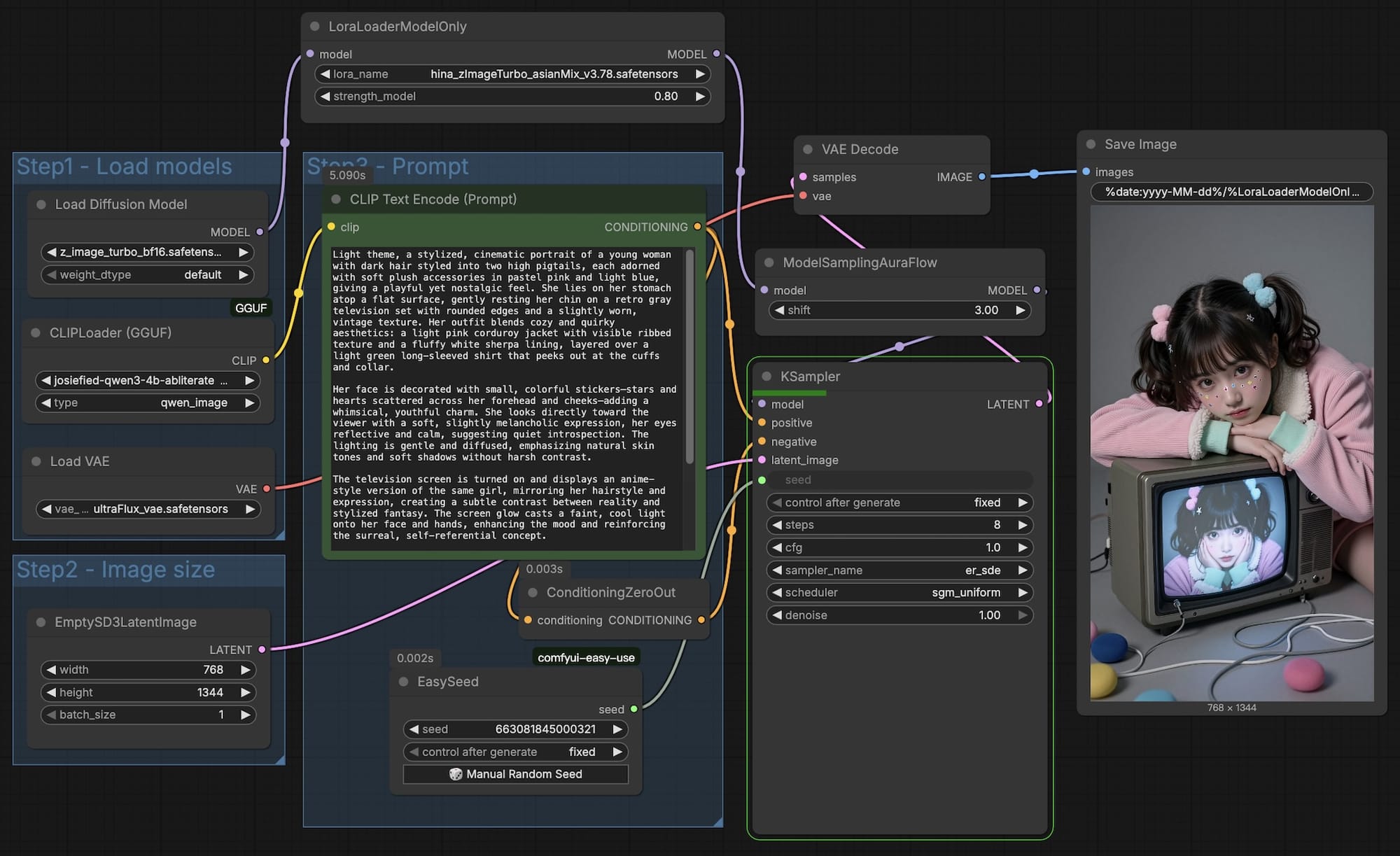1400x856 pixels.
Task: Collapse the KSampler node via its header dot
Action: pos(766,377)
